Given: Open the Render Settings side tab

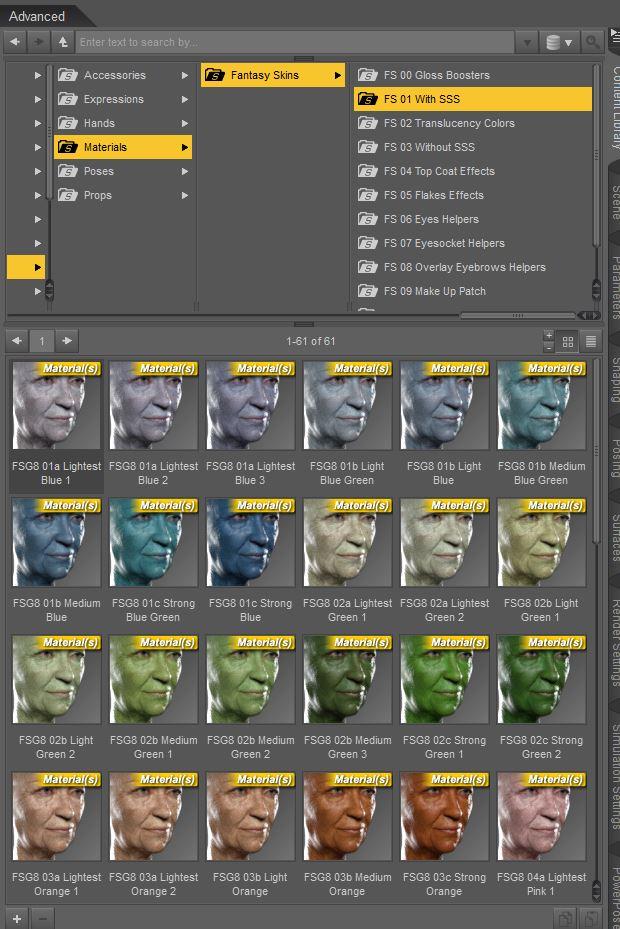Looking at the screenshot, I should click(615, 642).
